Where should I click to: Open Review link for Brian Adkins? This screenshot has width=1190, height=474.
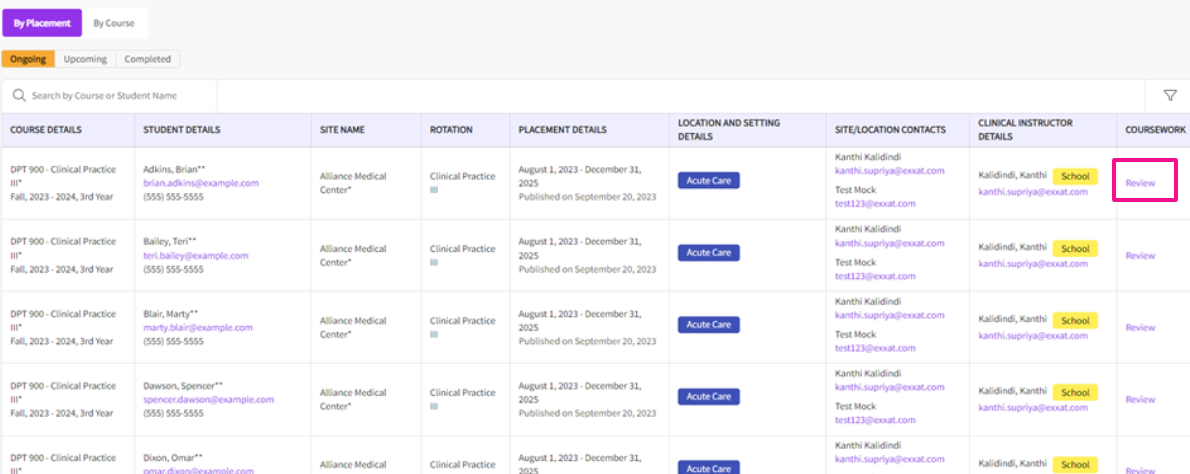pyautogui.click(x=1140, y=183)
